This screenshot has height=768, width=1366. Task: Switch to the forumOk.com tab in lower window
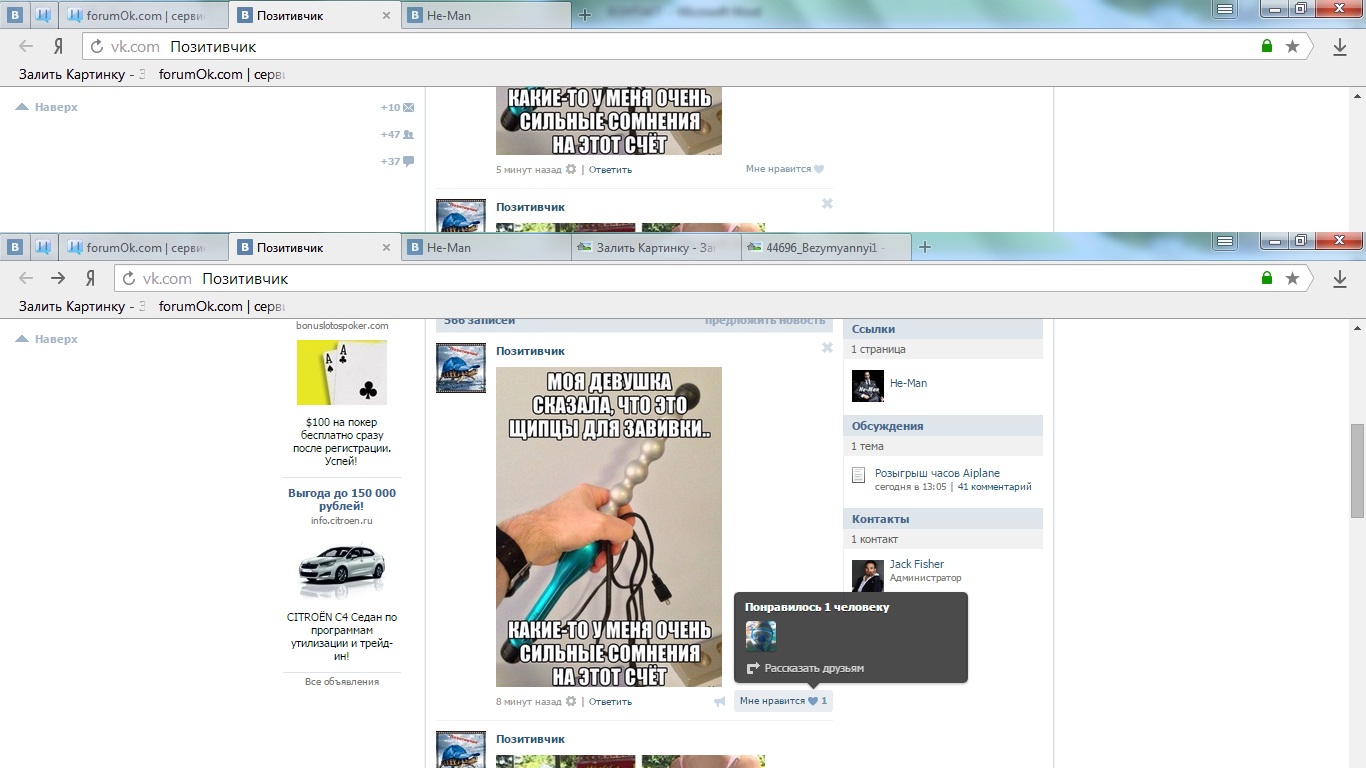pyautogui.click(x=145, y=247)
